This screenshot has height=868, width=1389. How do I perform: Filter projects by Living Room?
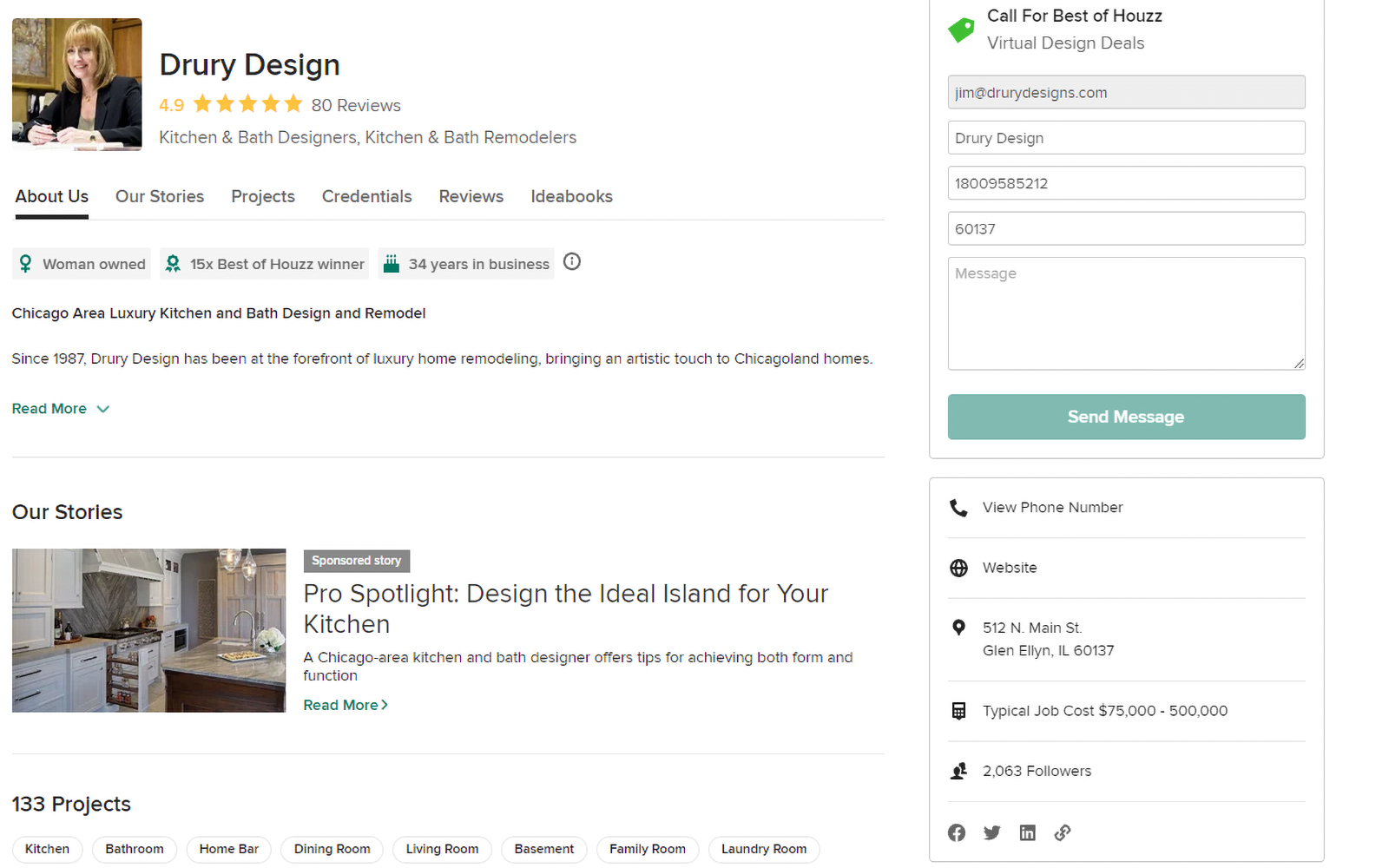[x=442, y=849]
